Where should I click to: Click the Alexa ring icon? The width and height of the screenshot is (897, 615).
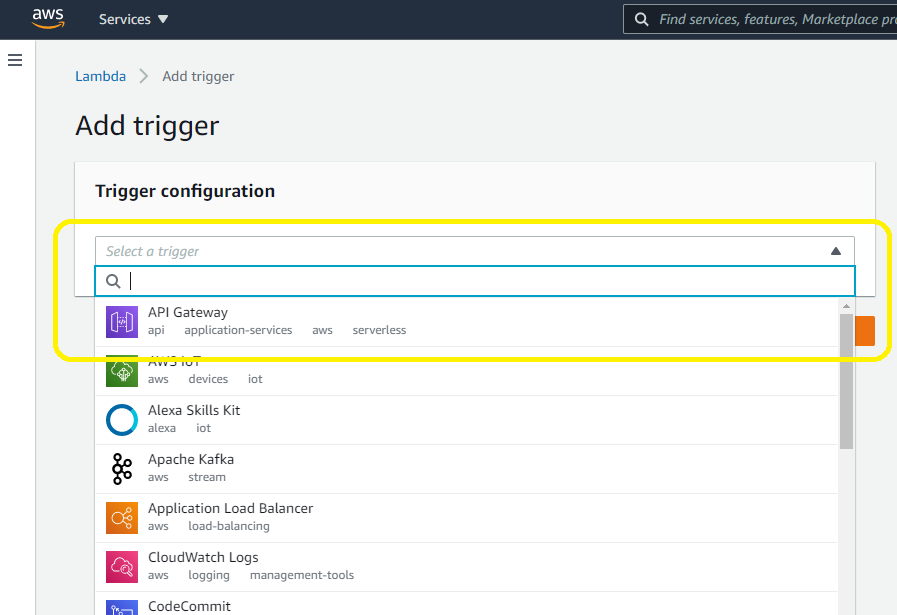[122, 420]
